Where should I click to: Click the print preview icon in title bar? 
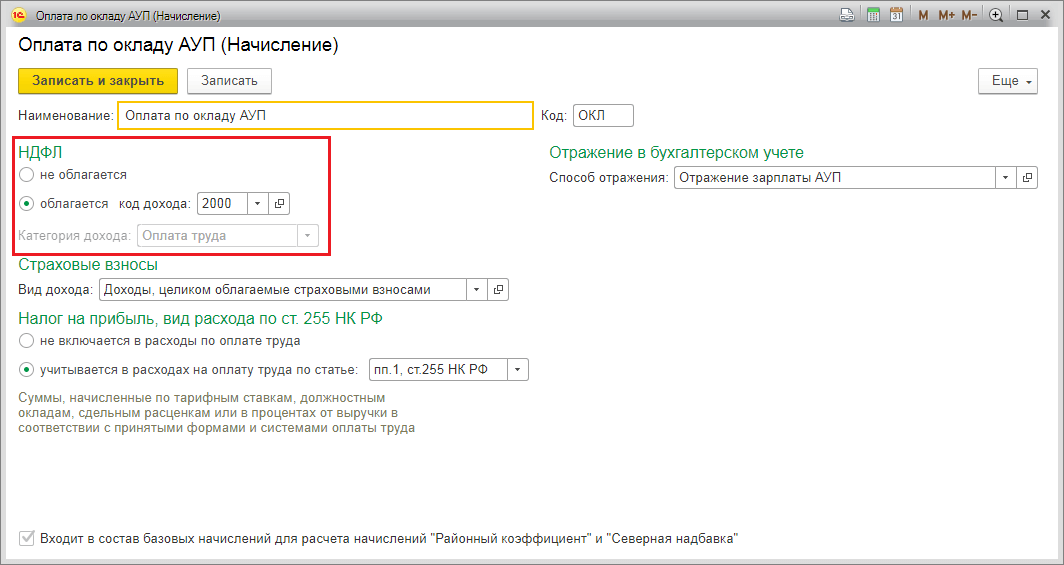coord(847,15)
